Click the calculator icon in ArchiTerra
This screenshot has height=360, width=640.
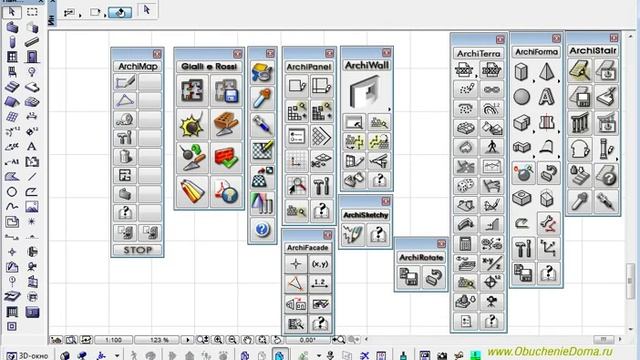pos(465,244)
